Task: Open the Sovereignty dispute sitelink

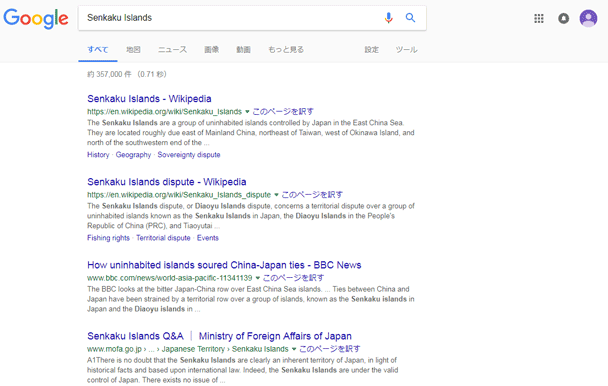Action: pos(189,155)
